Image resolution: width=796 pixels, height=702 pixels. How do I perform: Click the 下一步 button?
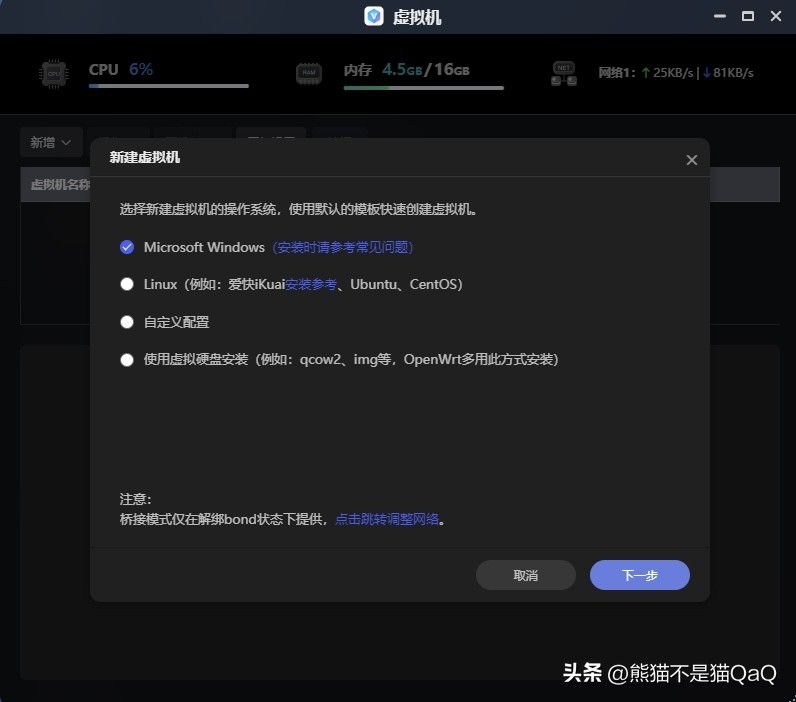640,575
